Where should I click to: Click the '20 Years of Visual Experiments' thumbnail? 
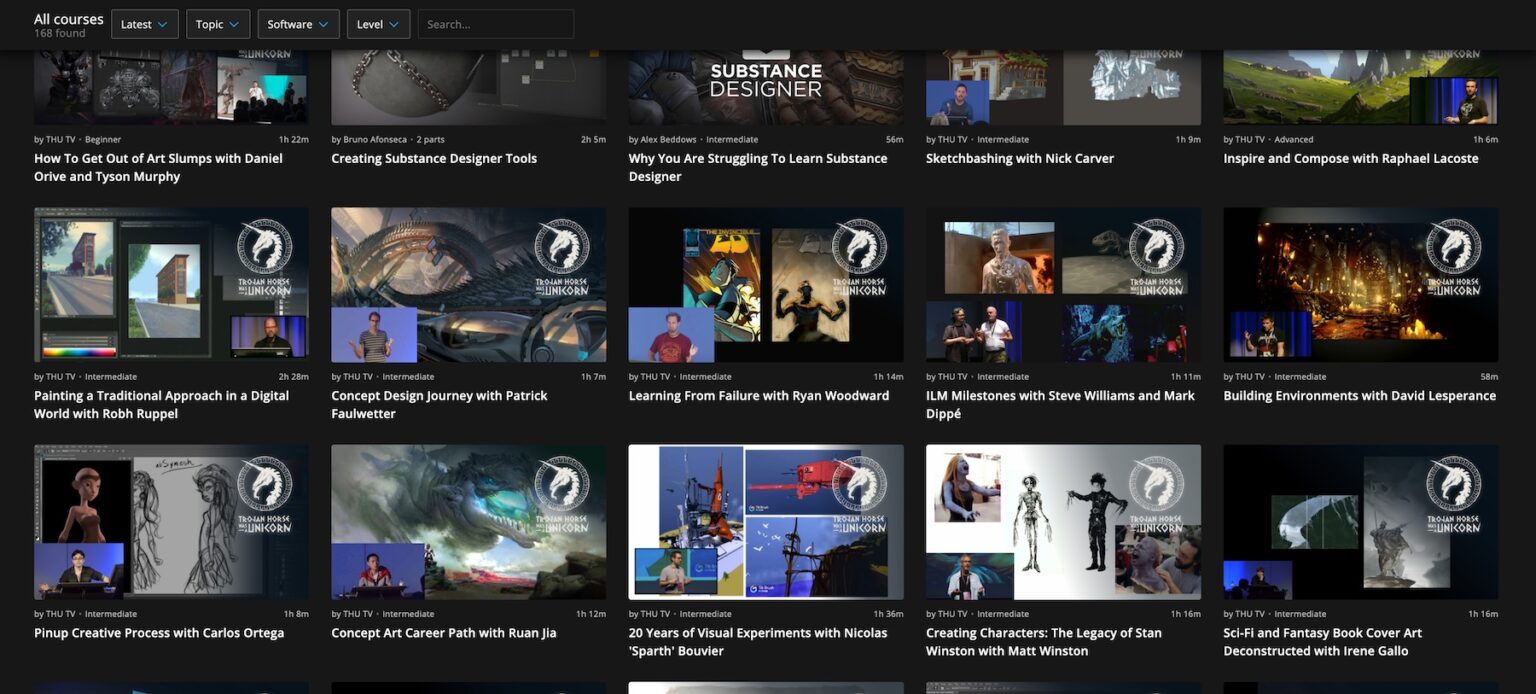tap(765, 521)
